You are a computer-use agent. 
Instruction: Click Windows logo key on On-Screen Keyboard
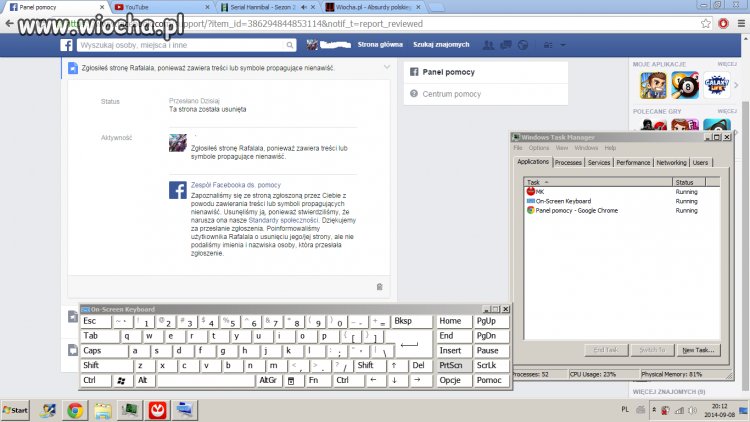[121, 380]
